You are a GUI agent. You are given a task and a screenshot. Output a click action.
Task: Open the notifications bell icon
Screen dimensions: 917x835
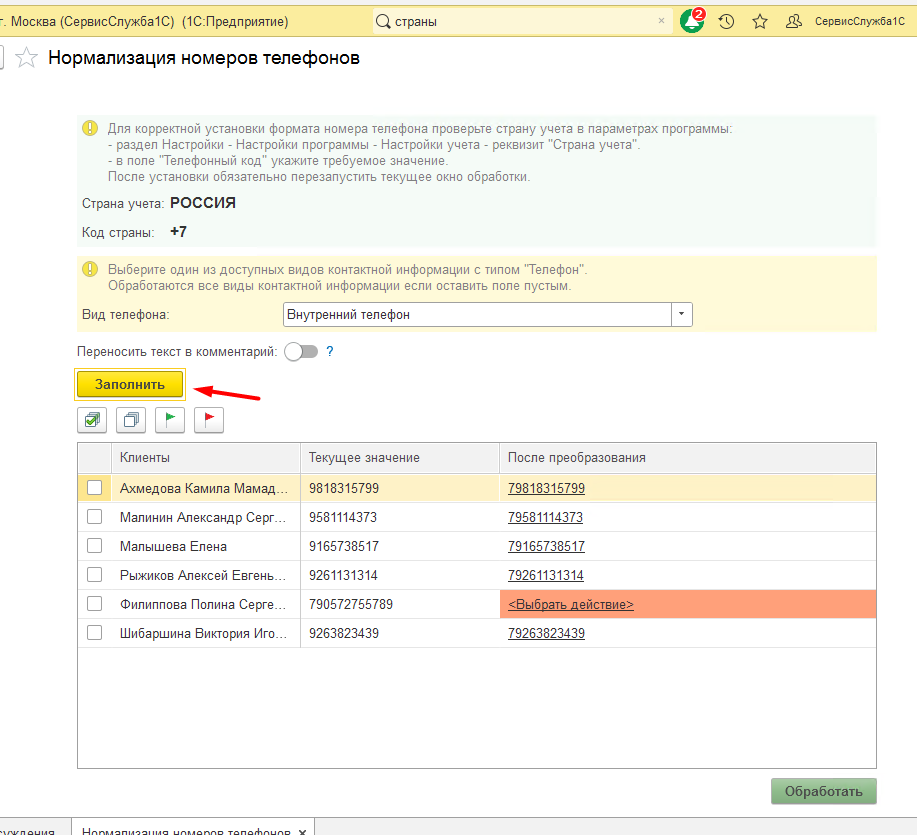[691, 21]
